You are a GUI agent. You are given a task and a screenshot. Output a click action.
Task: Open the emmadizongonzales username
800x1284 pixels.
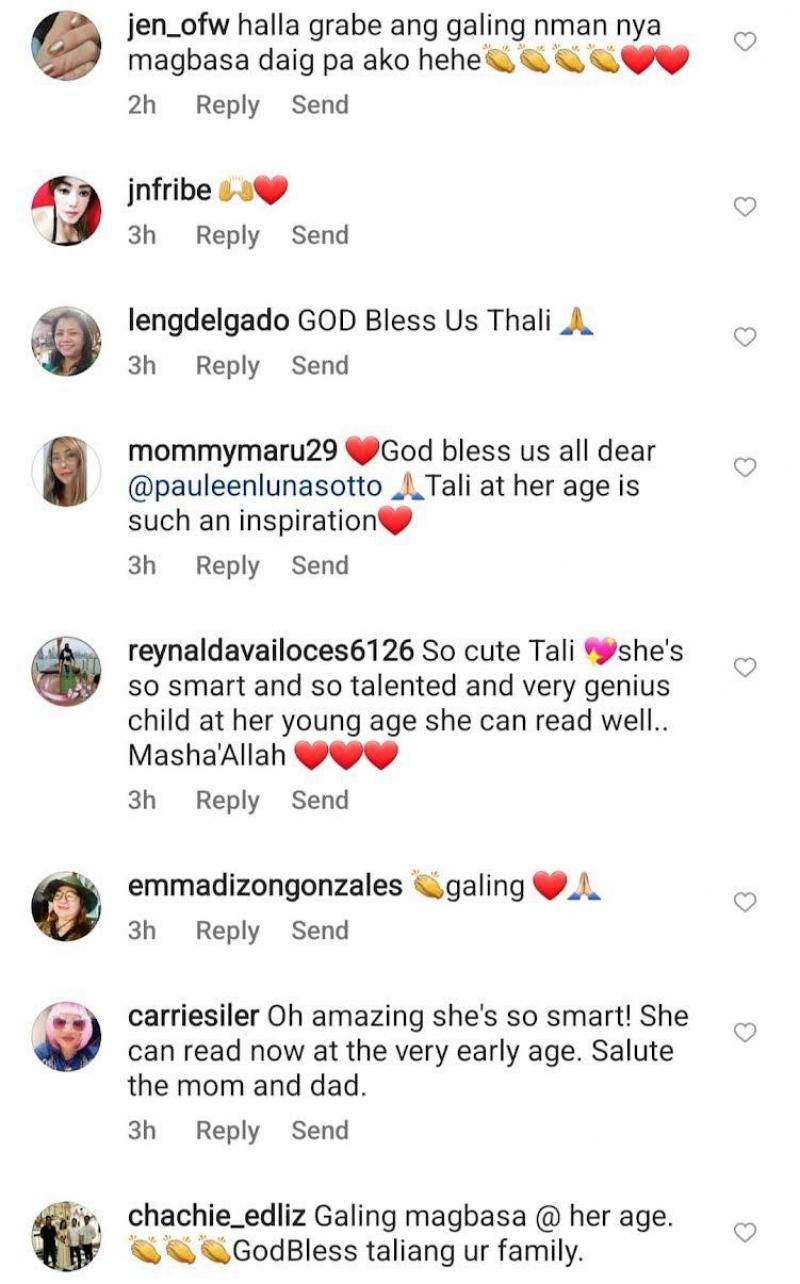point(265,886)
